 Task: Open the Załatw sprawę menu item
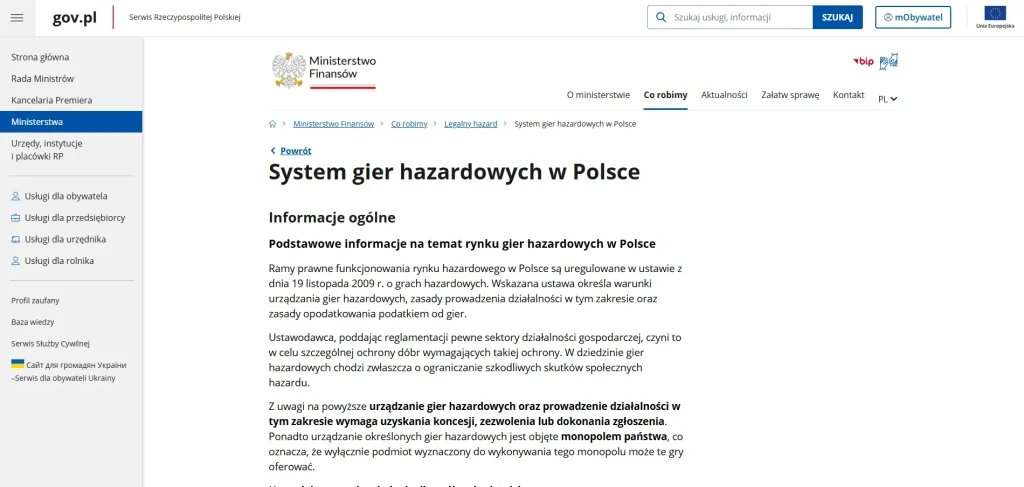pos(790,95)
